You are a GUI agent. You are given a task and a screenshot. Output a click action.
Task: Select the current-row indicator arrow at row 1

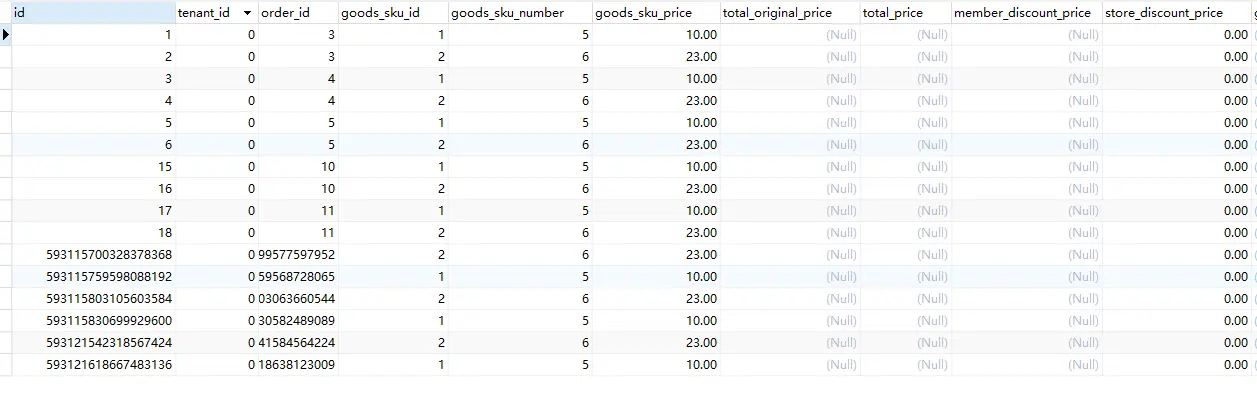6,34
